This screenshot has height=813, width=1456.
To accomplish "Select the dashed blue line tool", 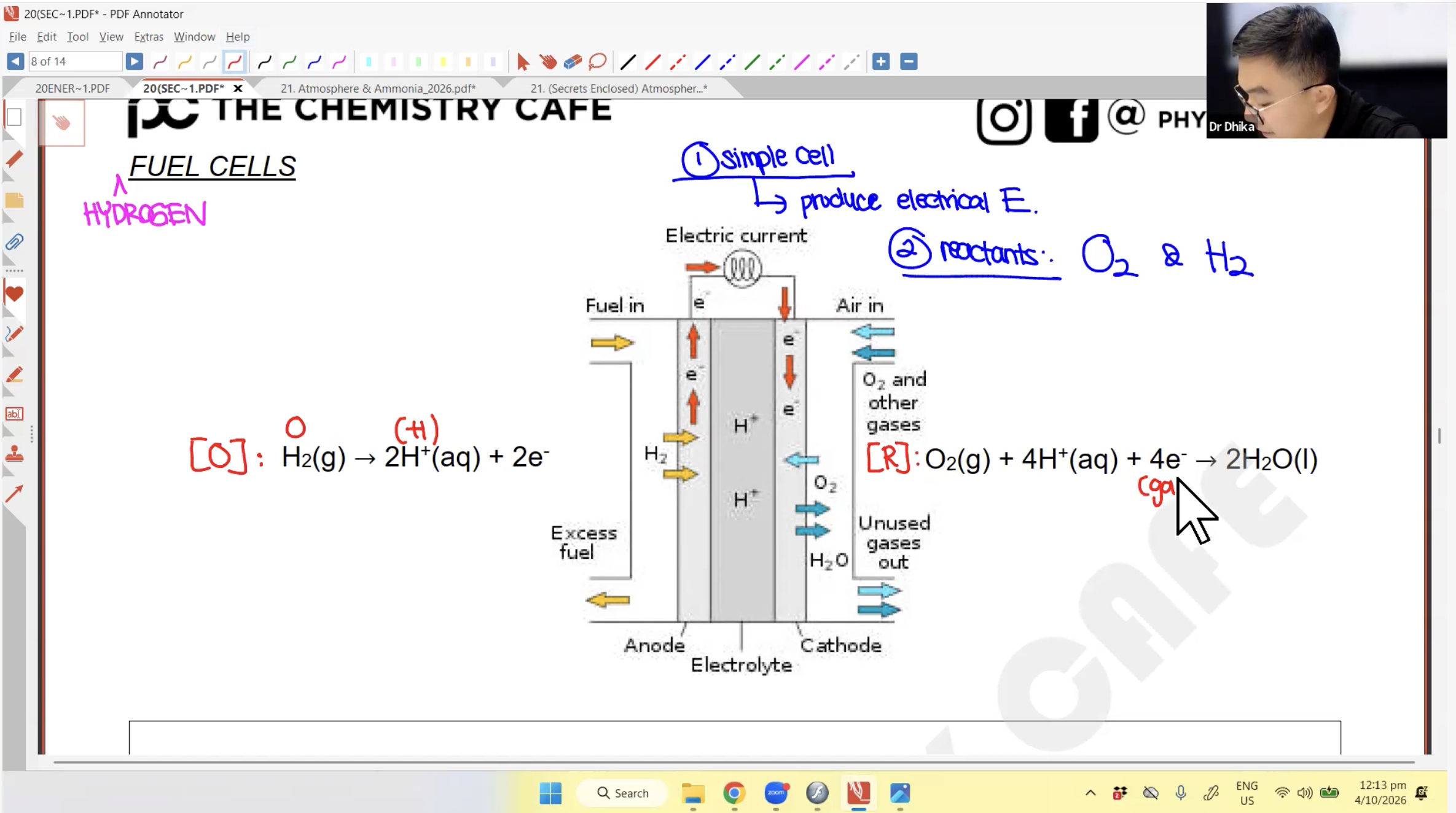I will (x=727, y=61).
